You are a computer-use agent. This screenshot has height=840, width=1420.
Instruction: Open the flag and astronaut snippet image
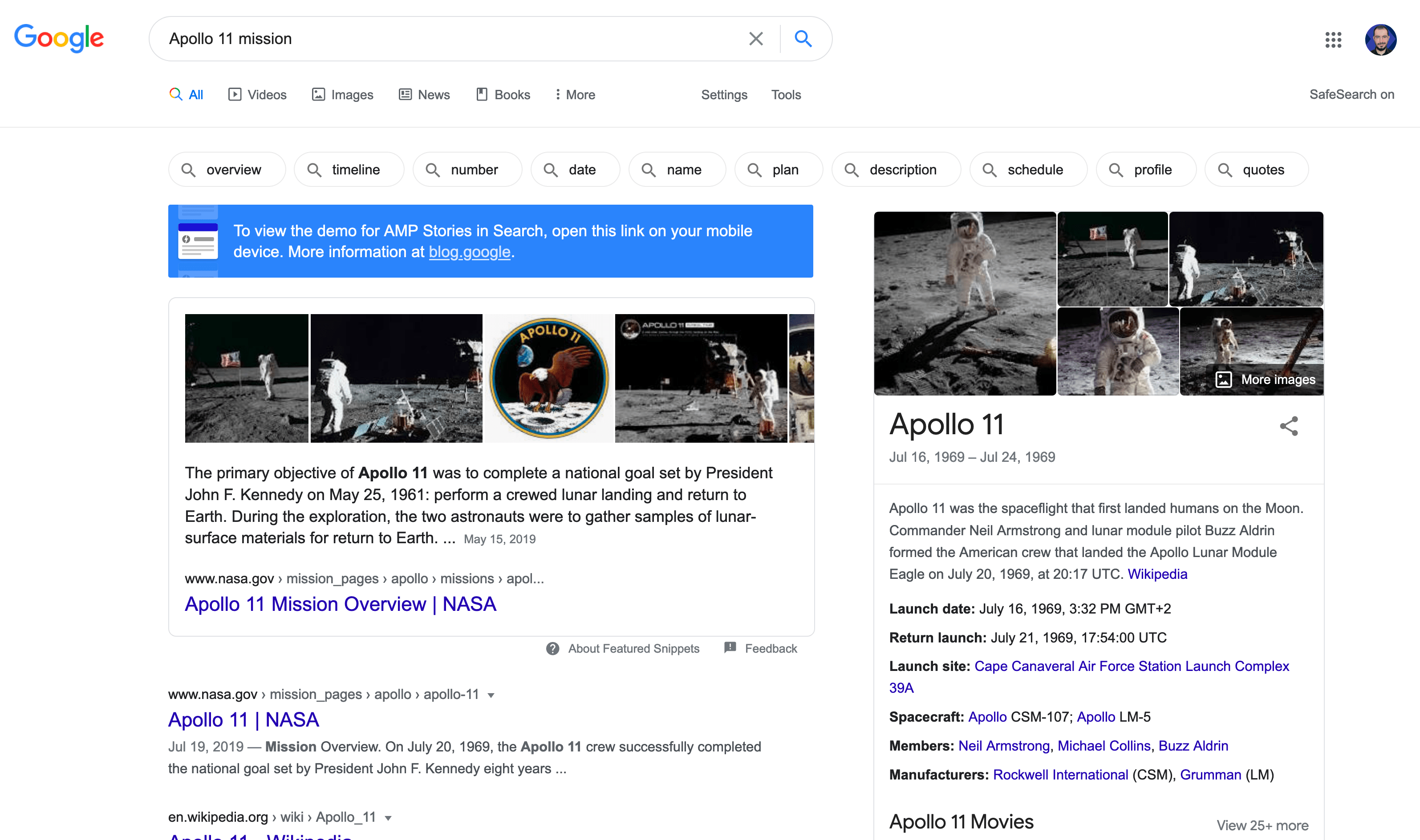247,378
